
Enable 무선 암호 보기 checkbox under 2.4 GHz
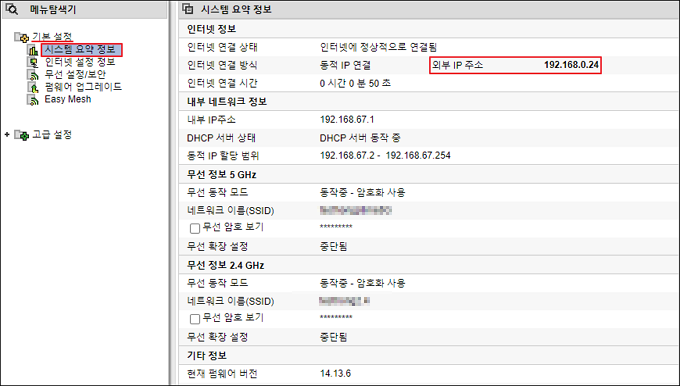(x=195, y=319)
